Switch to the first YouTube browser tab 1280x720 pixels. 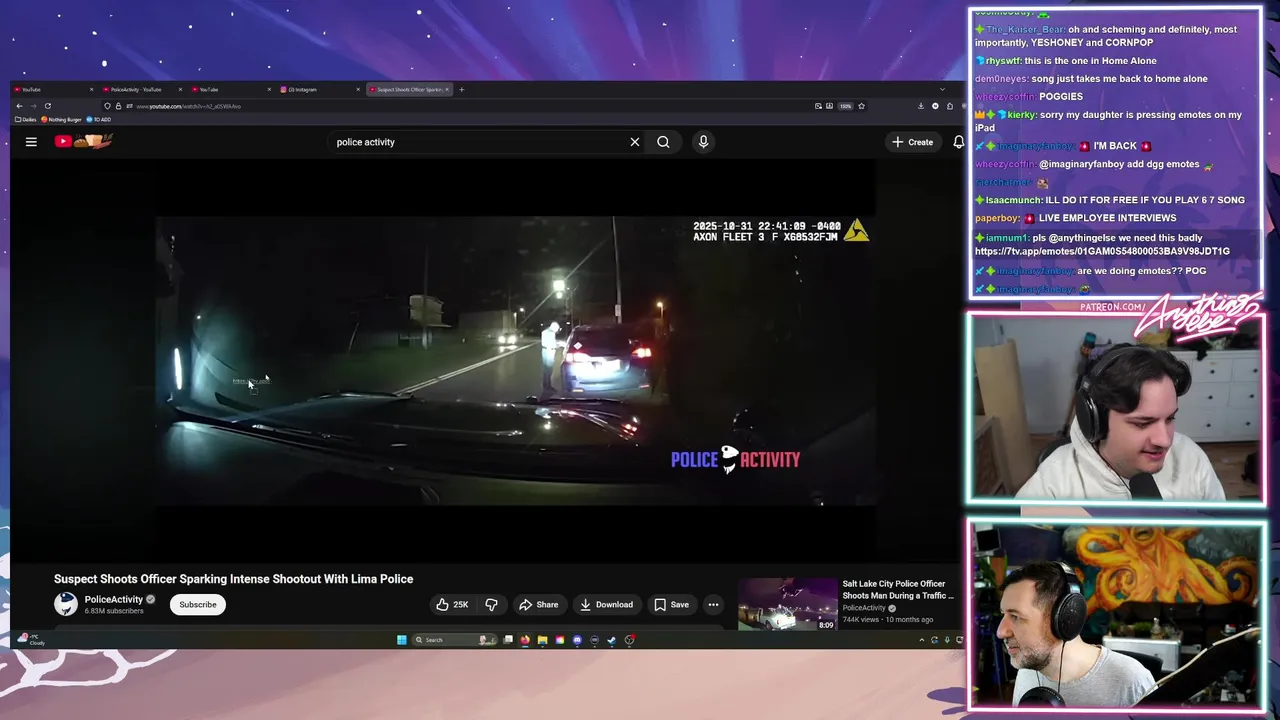52,89
